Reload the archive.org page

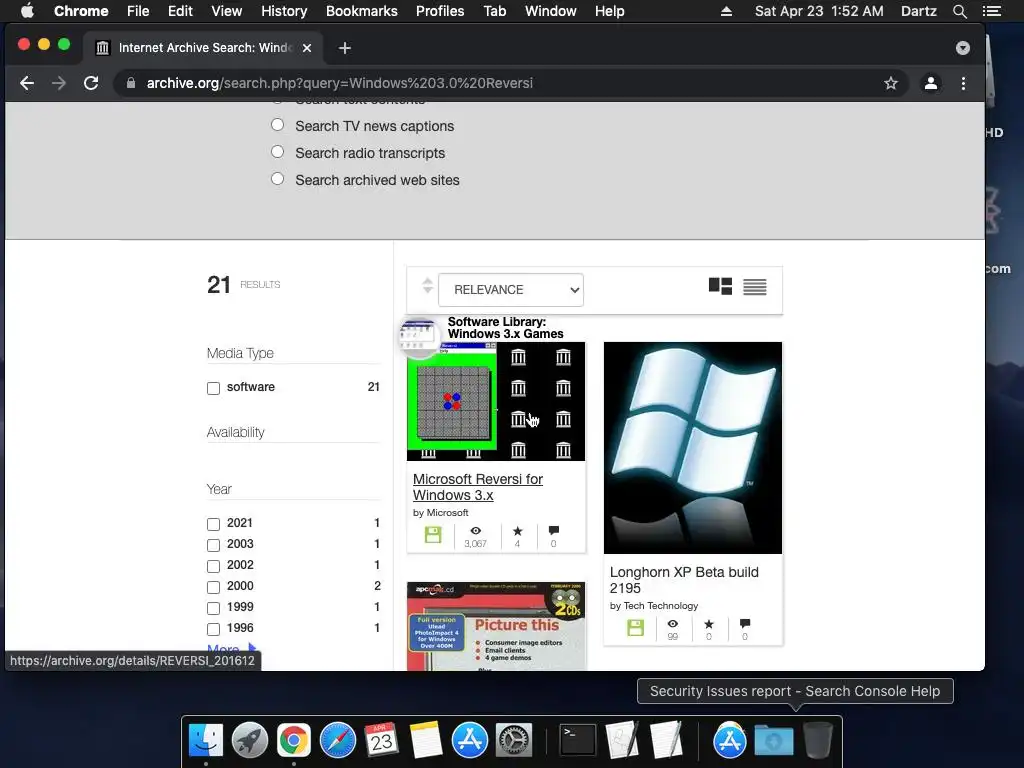point(91,83)
